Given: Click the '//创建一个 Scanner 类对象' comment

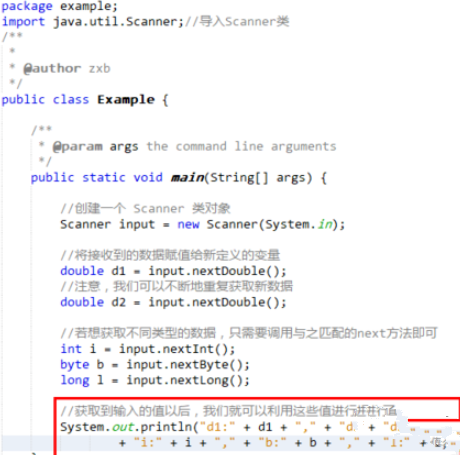Looking at the screenshot, I should [x=145, y=209].
